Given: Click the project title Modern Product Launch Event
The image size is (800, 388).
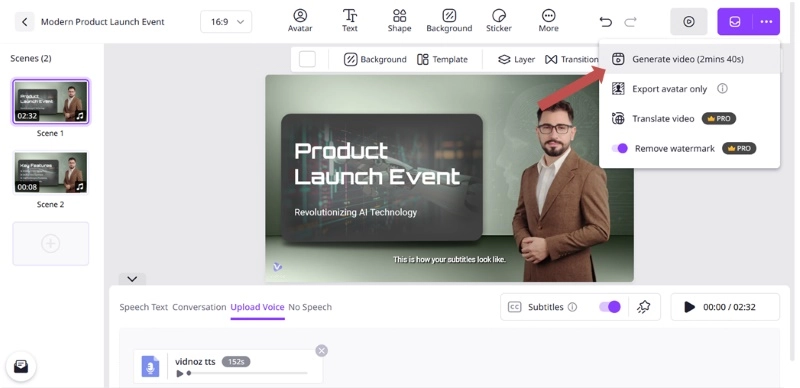Looking at the screenshot, I should (103, 22).
